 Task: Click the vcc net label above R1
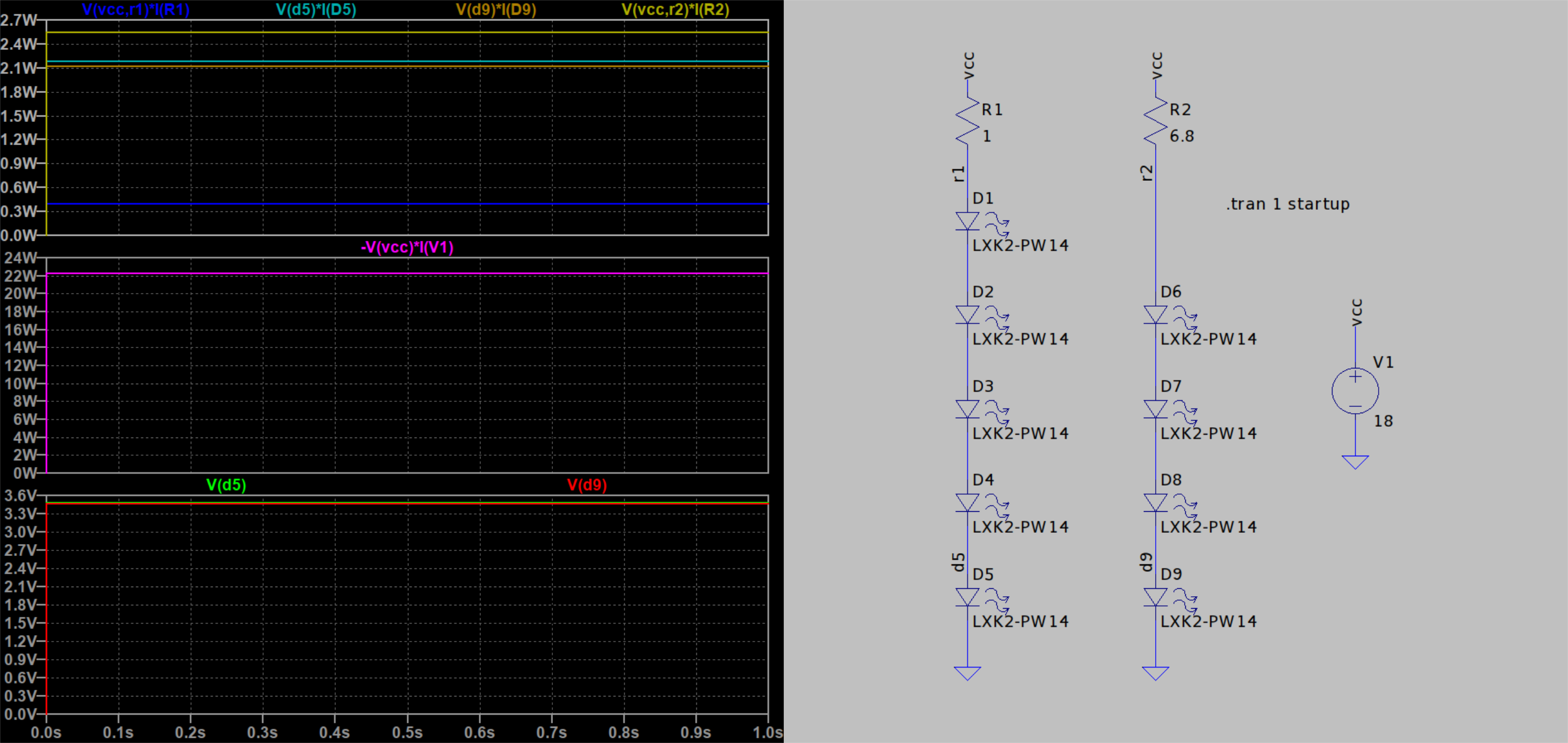tap(969, 66)
